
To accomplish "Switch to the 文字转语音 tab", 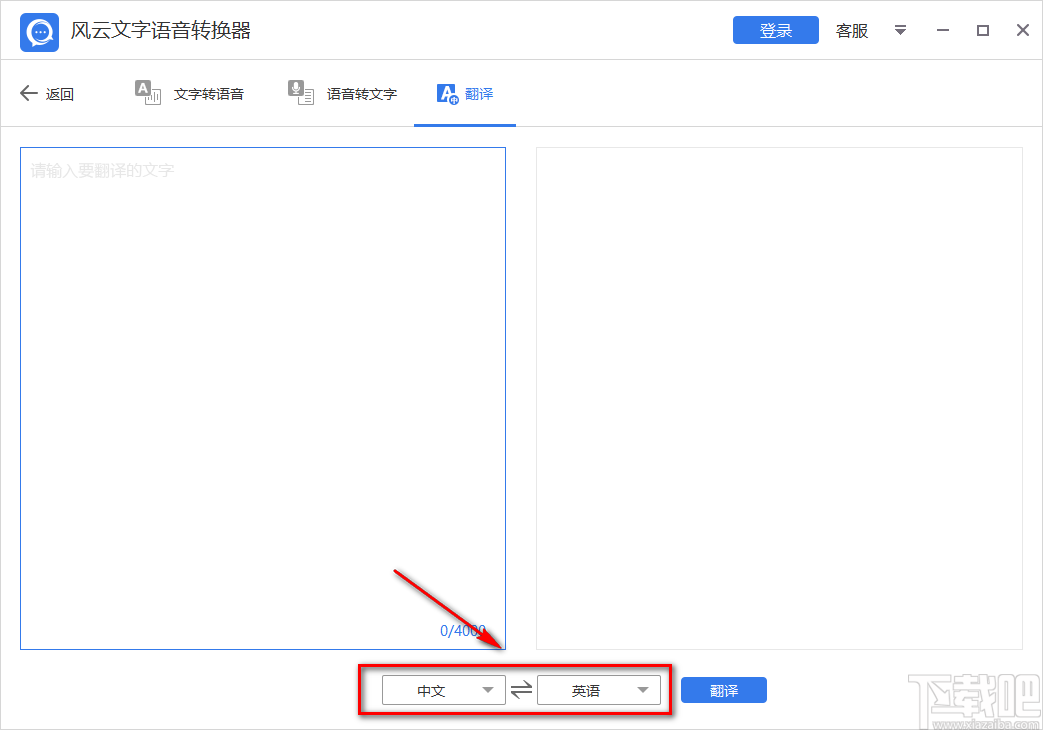I will (x=209, y=94).
